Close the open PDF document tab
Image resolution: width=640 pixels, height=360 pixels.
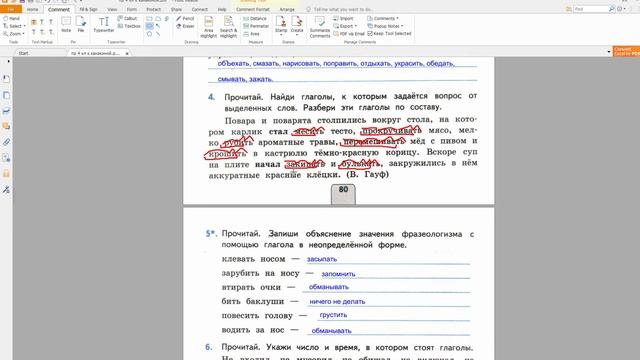(127, 53)
